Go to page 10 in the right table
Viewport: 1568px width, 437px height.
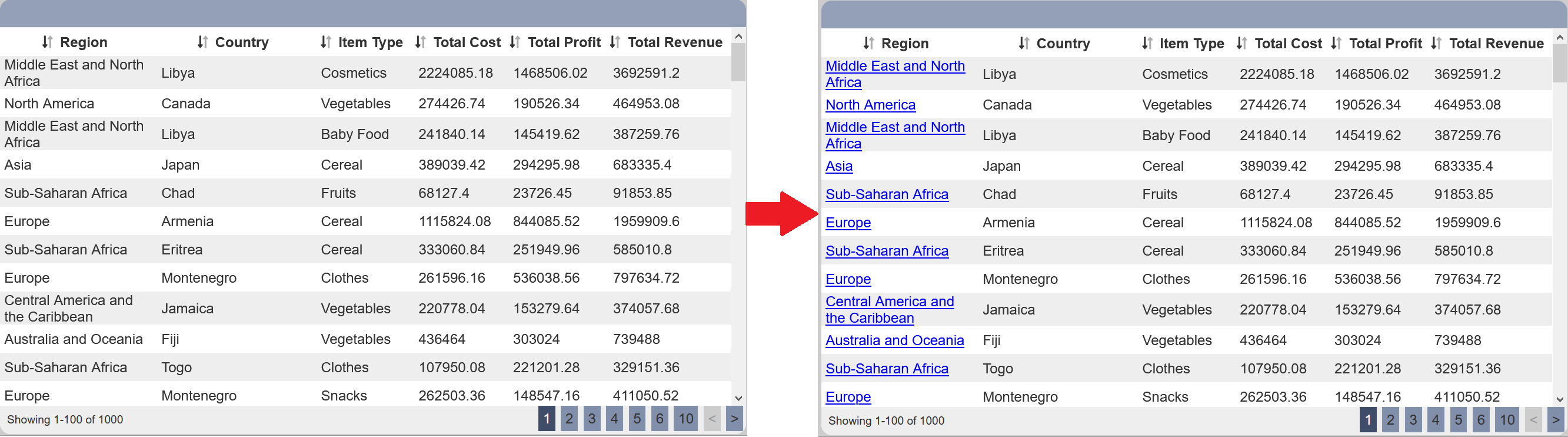click(1507, 420)
